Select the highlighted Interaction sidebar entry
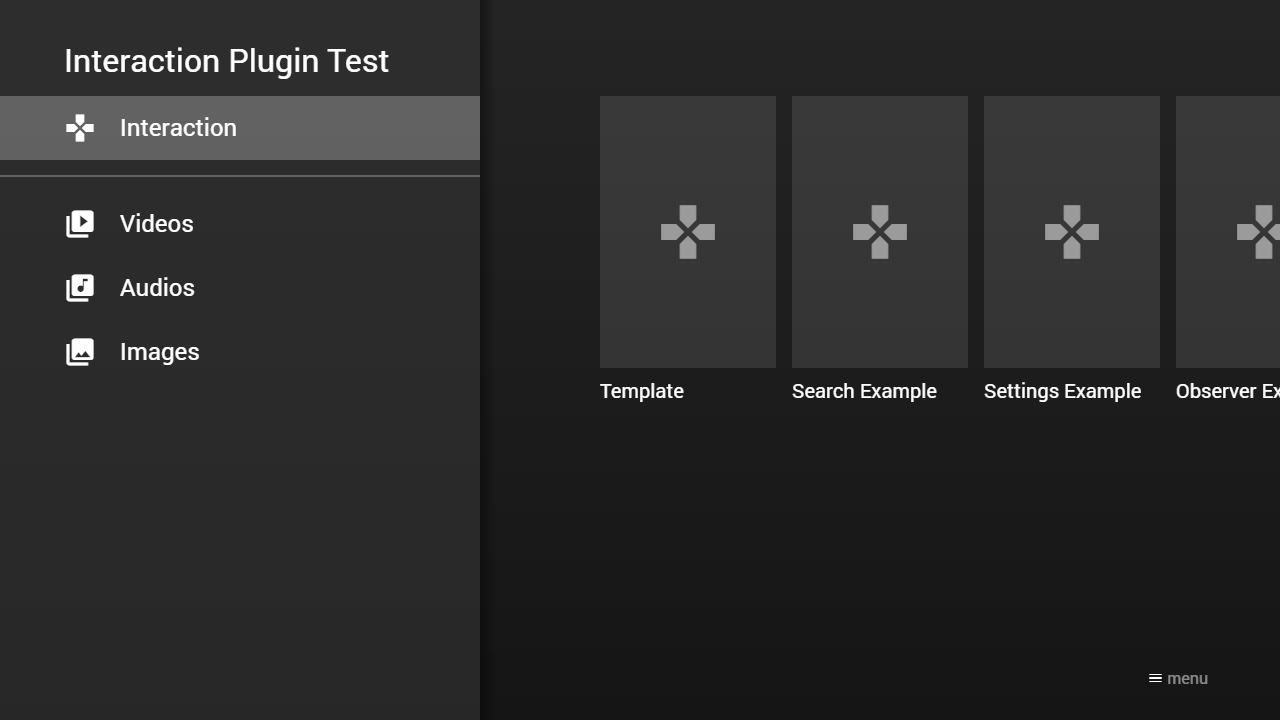The width and height of the screenshot is (1280, 720). coord(178,128)
